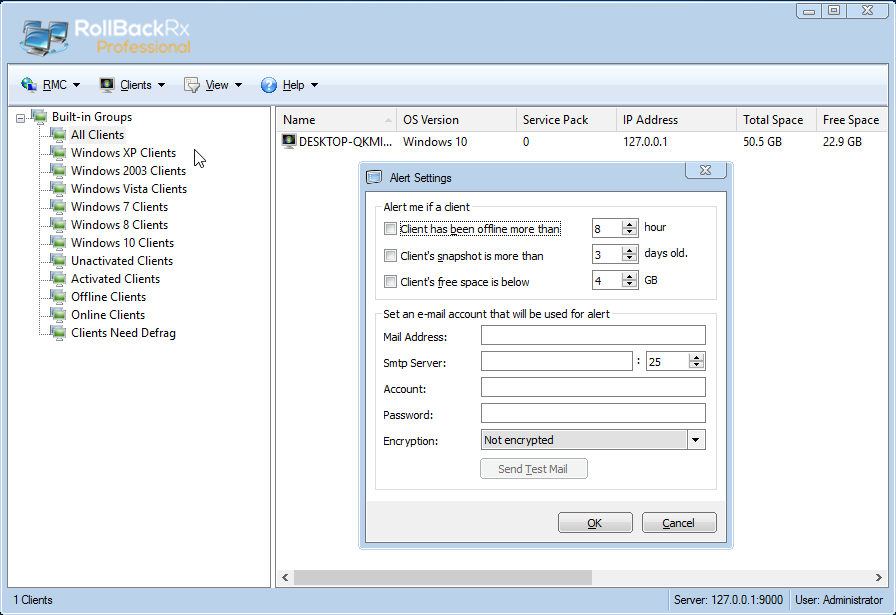
Task: Click the Offline Clients group icon
Action: (x=59, y=297)
